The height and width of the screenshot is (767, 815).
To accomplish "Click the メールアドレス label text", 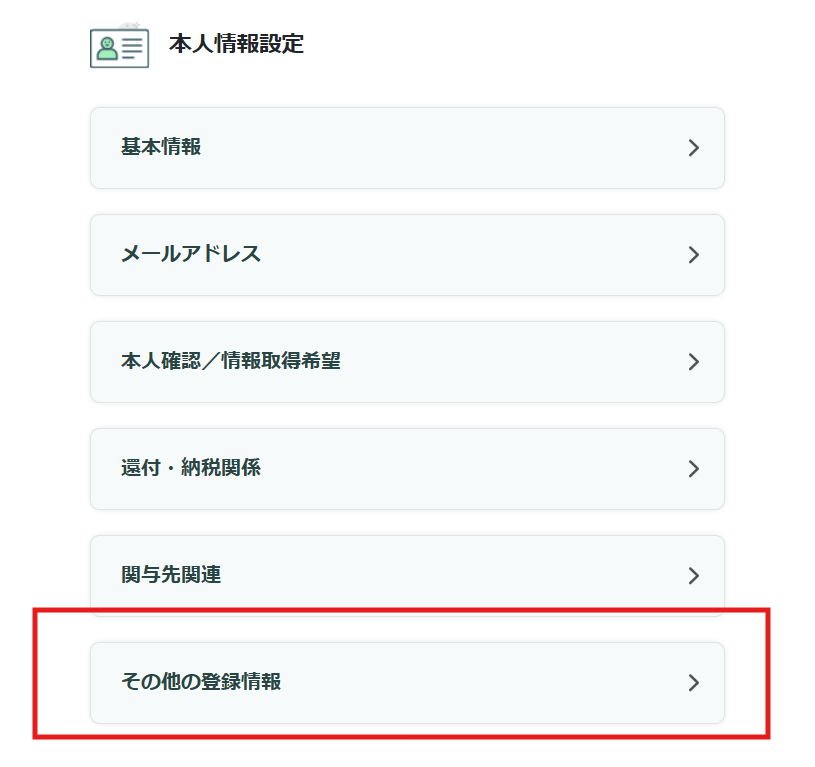I will (x=191, y=255).
